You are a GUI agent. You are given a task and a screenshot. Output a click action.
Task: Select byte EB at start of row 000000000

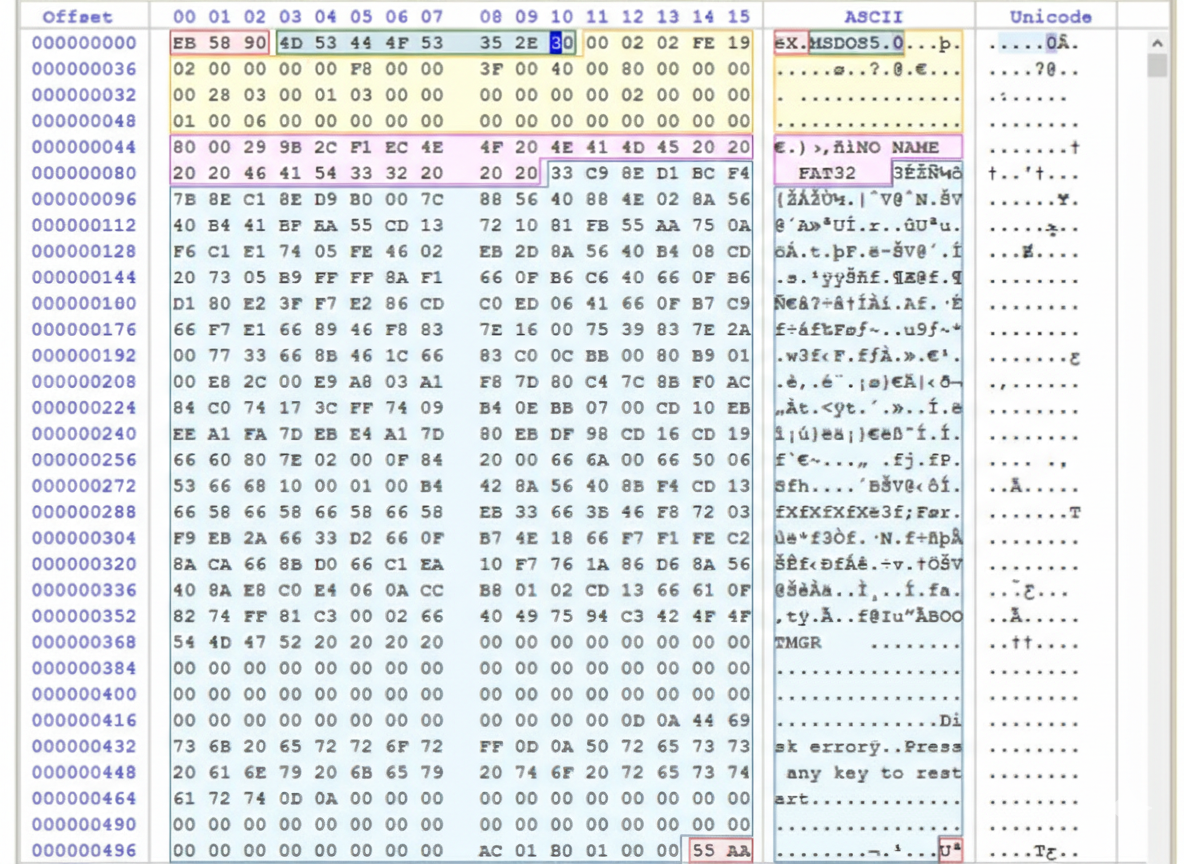click(x=184, y=43)
